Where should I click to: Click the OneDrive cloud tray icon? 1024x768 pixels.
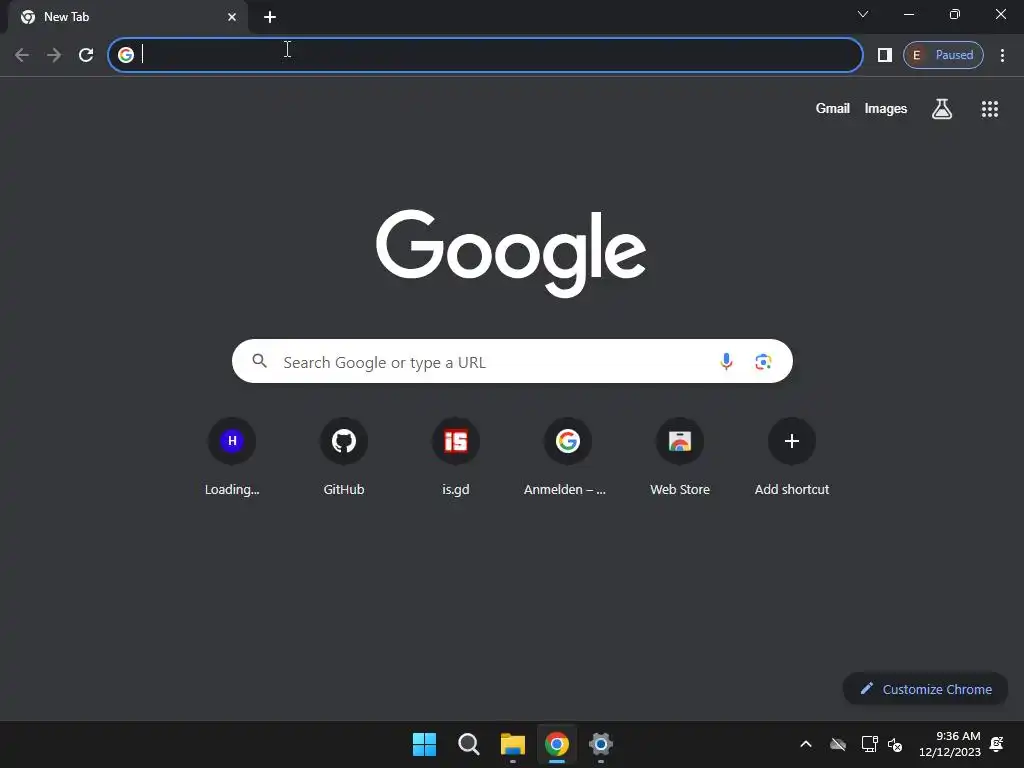pos(838,744)
